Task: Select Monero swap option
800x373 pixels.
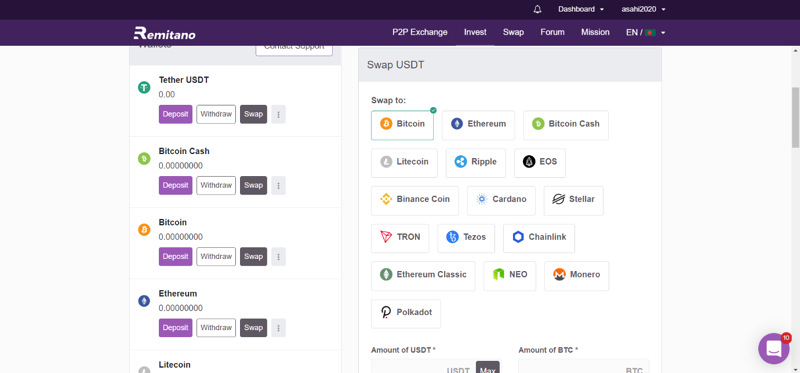Action: click(577, 276)
